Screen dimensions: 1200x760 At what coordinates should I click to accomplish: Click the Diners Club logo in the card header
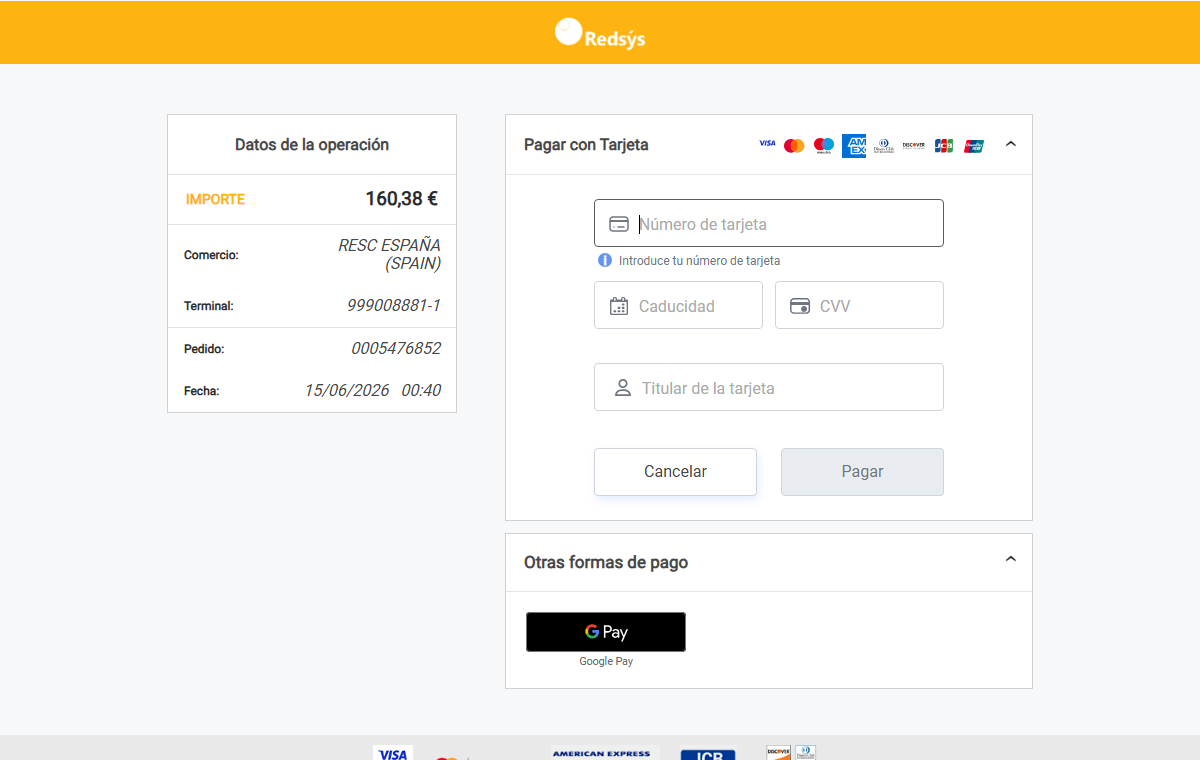click(x=884, y=145)
